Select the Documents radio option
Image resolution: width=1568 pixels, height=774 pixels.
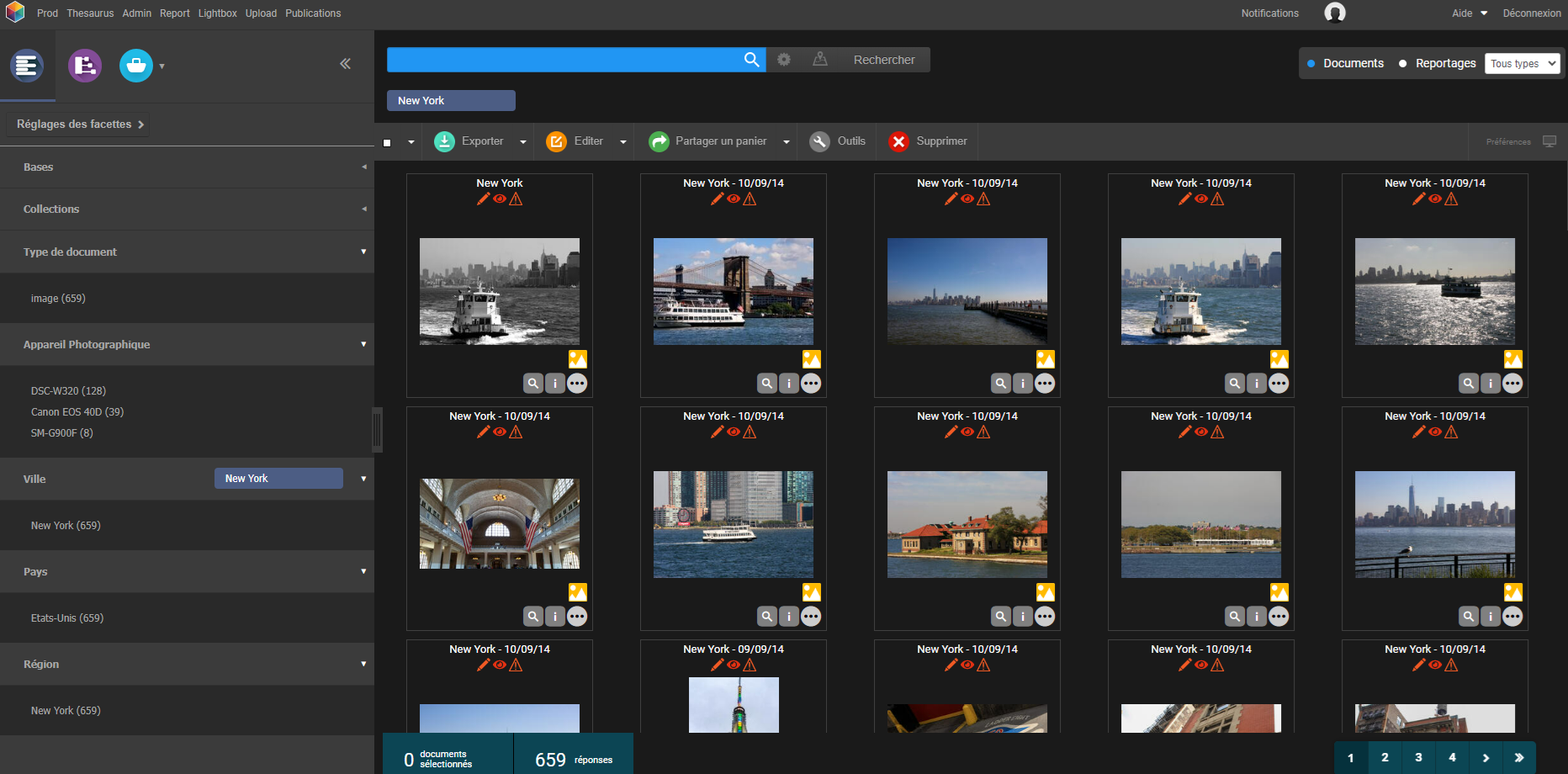click(x=1311, y=64)
